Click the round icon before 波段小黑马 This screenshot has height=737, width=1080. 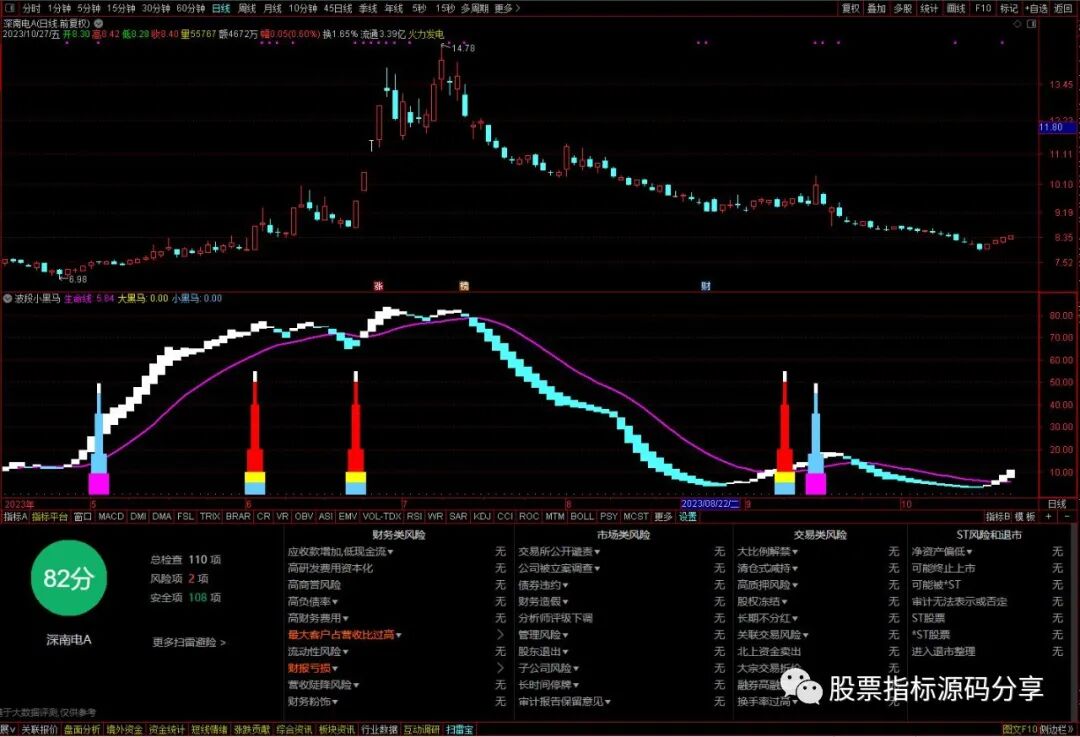[8, 298]
